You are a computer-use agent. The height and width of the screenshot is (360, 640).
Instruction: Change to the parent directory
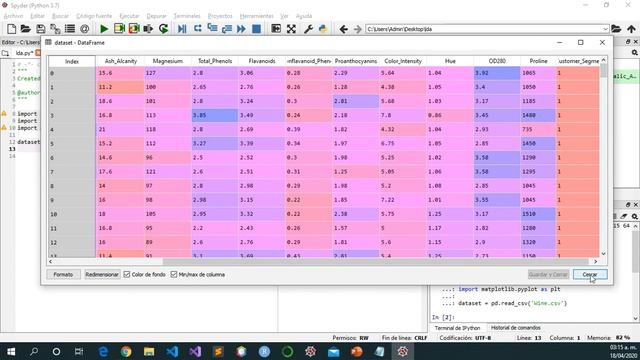point(631,29)
